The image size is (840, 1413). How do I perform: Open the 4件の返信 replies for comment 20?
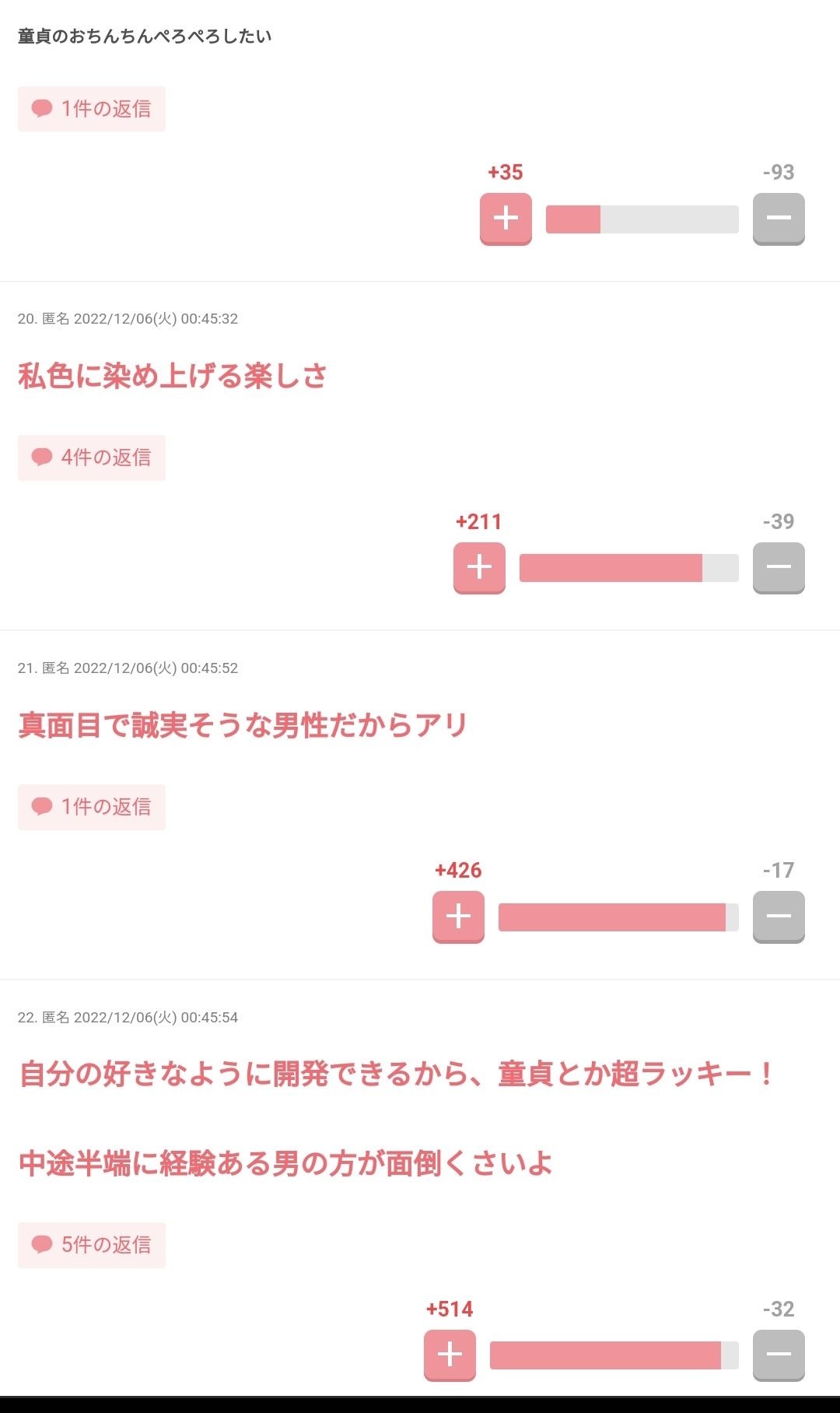pyautogui.click(x=91, y=458)
